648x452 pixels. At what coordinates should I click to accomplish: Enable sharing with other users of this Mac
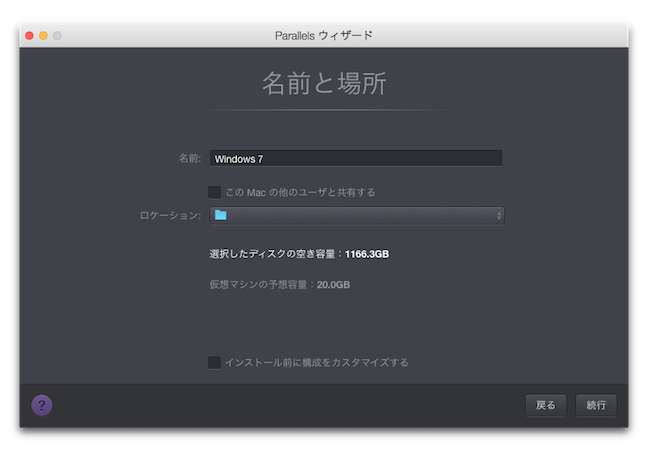pyautogui.click(x=214, y=192)
